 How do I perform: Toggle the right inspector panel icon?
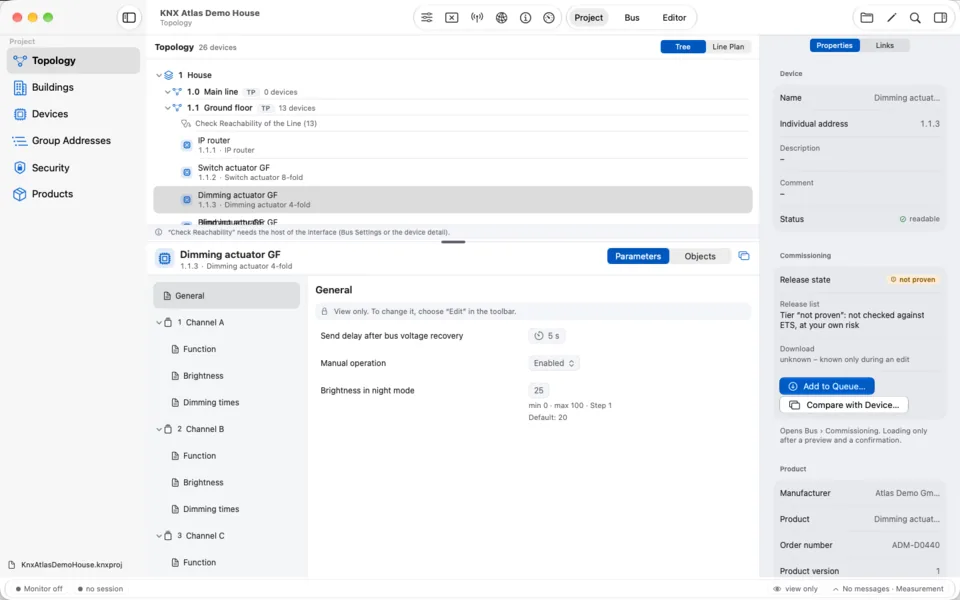(940, 18)
